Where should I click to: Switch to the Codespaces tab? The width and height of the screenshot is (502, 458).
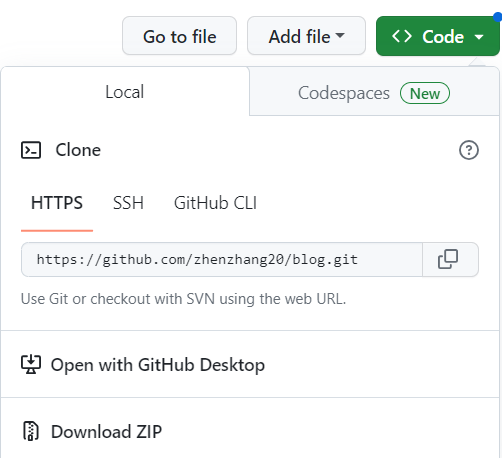(x=374, y=91)
